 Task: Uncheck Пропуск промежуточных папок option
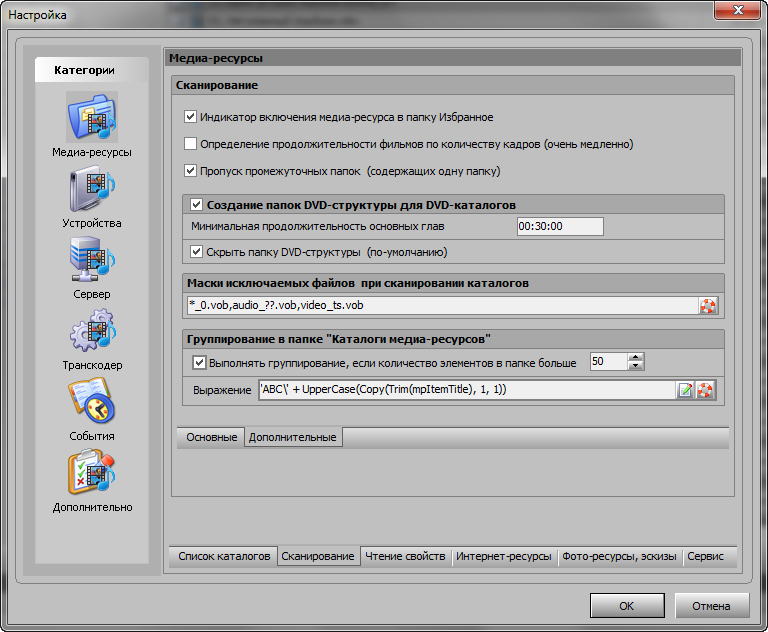191,171
